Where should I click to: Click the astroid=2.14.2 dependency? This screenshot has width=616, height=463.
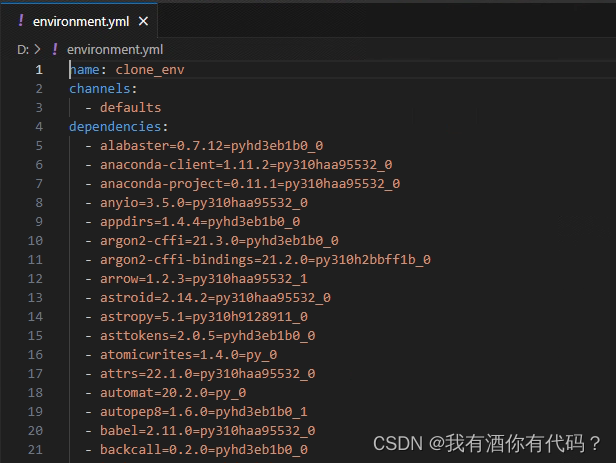point(215,298)
